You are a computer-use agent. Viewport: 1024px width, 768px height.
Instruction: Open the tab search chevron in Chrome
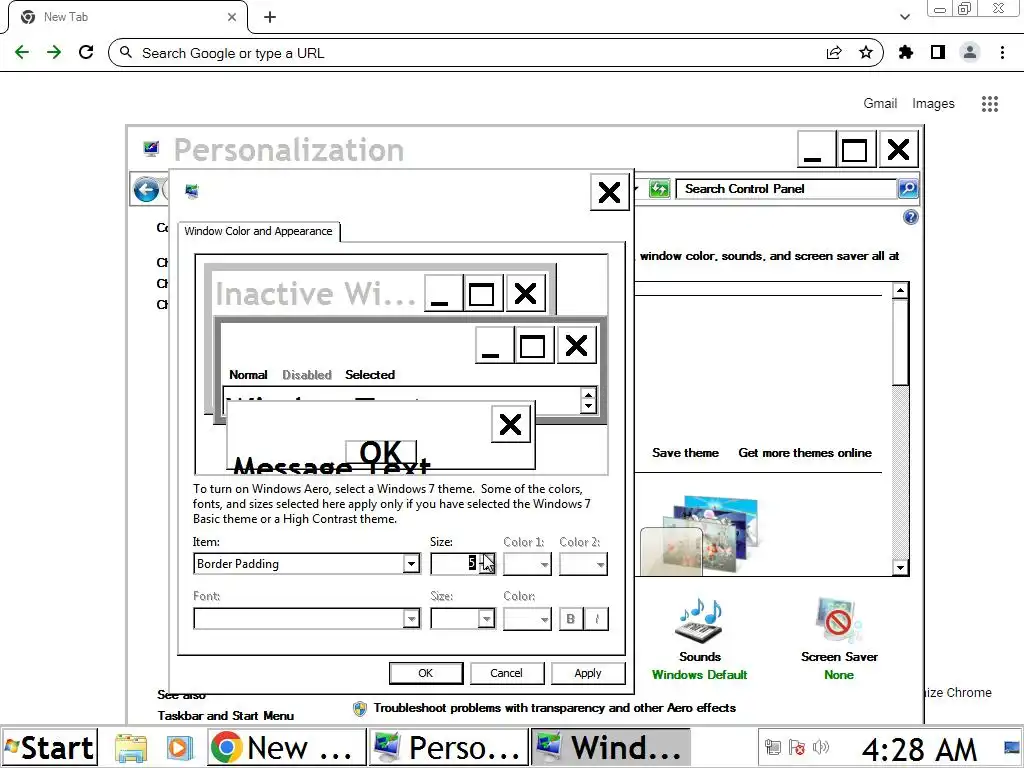pos(904,17)
